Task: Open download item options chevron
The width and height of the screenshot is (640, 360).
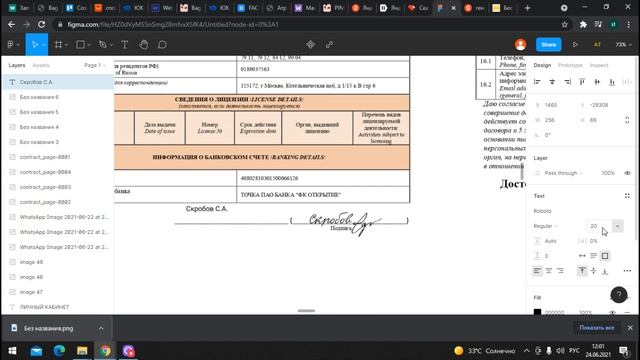Action: pyautogui.click(x=101, y=328)
